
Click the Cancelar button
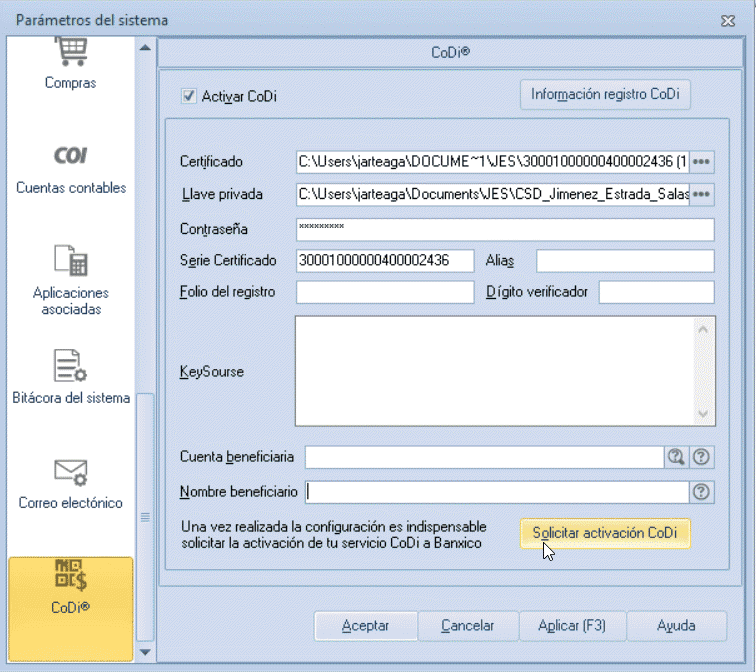(x=468, y=626)
